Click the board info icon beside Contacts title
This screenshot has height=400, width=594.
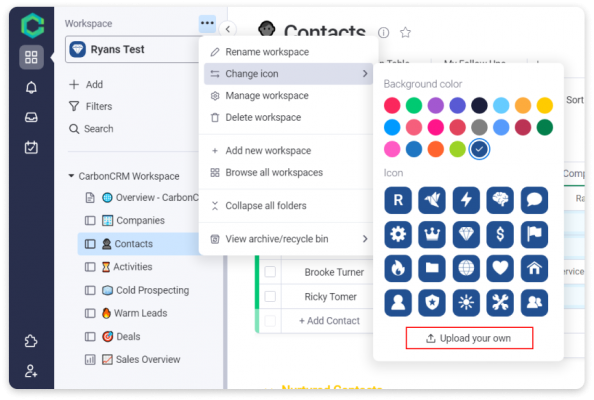pyautogui.click(x=383, y=33)
